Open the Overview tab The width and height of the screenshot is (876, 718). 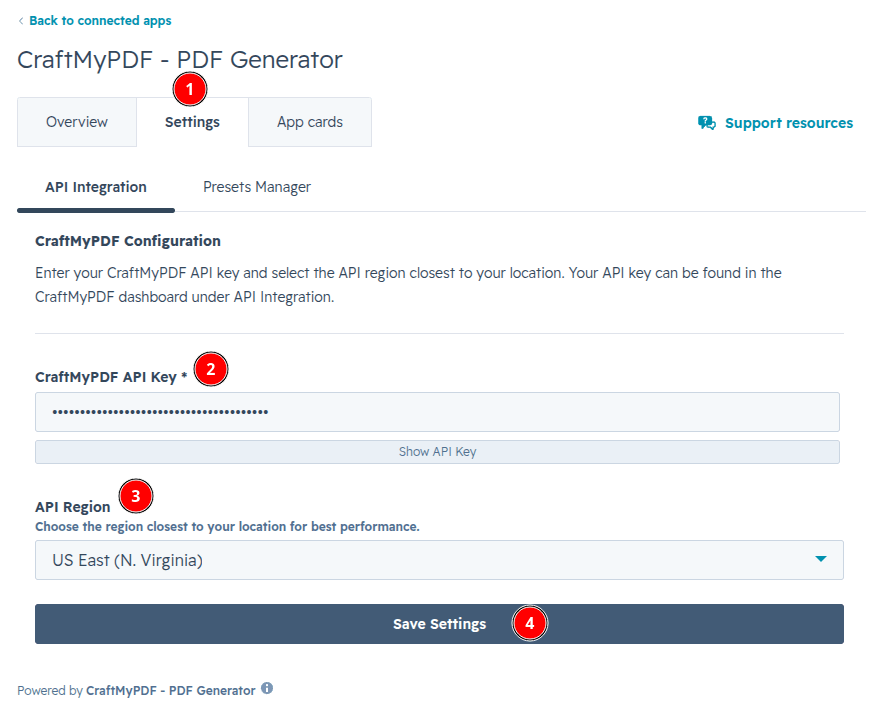(x=77, y=122)
